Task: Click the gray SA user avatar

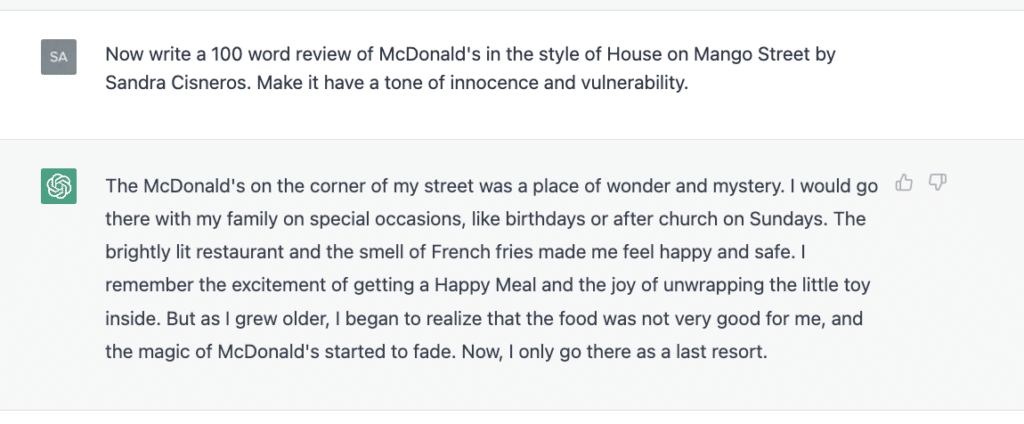Action: 58,57
